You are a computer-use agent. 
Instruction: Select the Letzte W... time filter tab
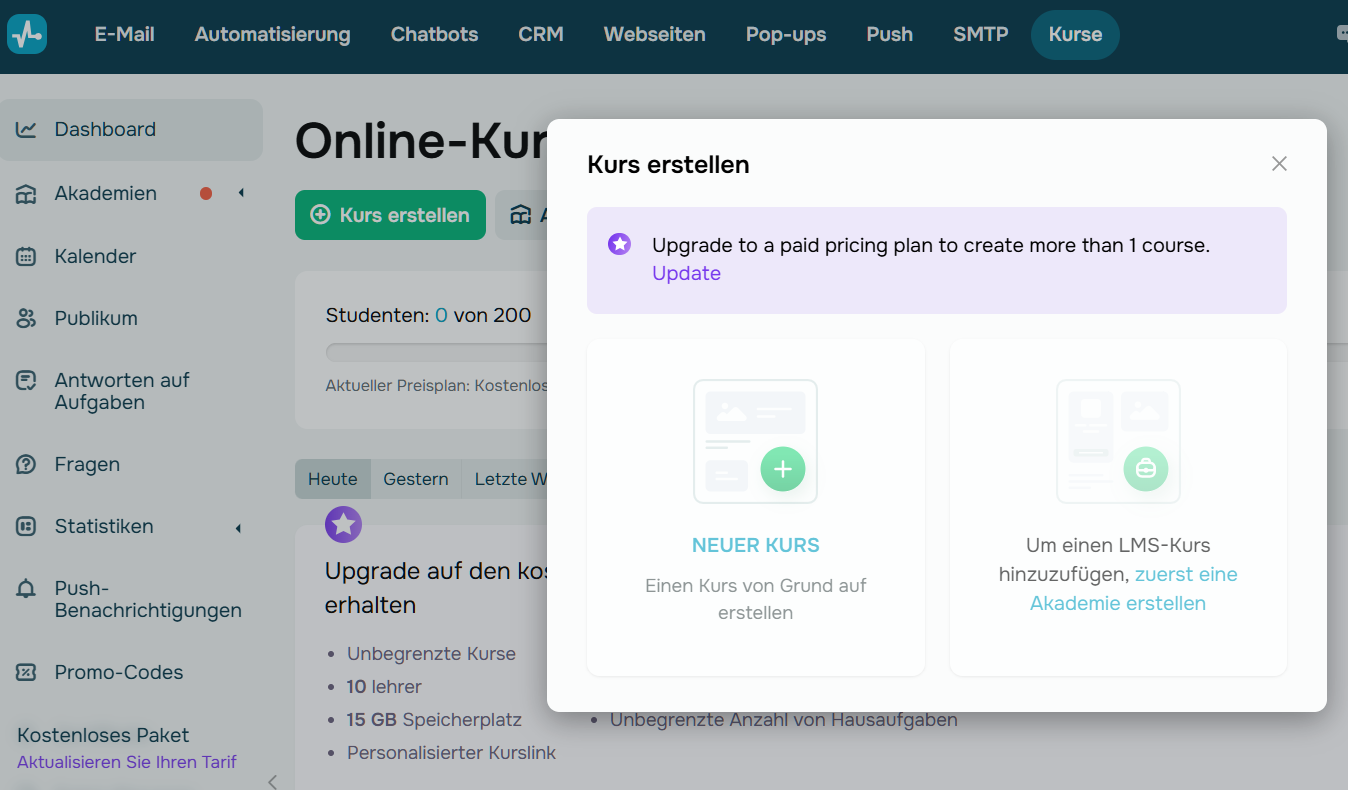505,479
